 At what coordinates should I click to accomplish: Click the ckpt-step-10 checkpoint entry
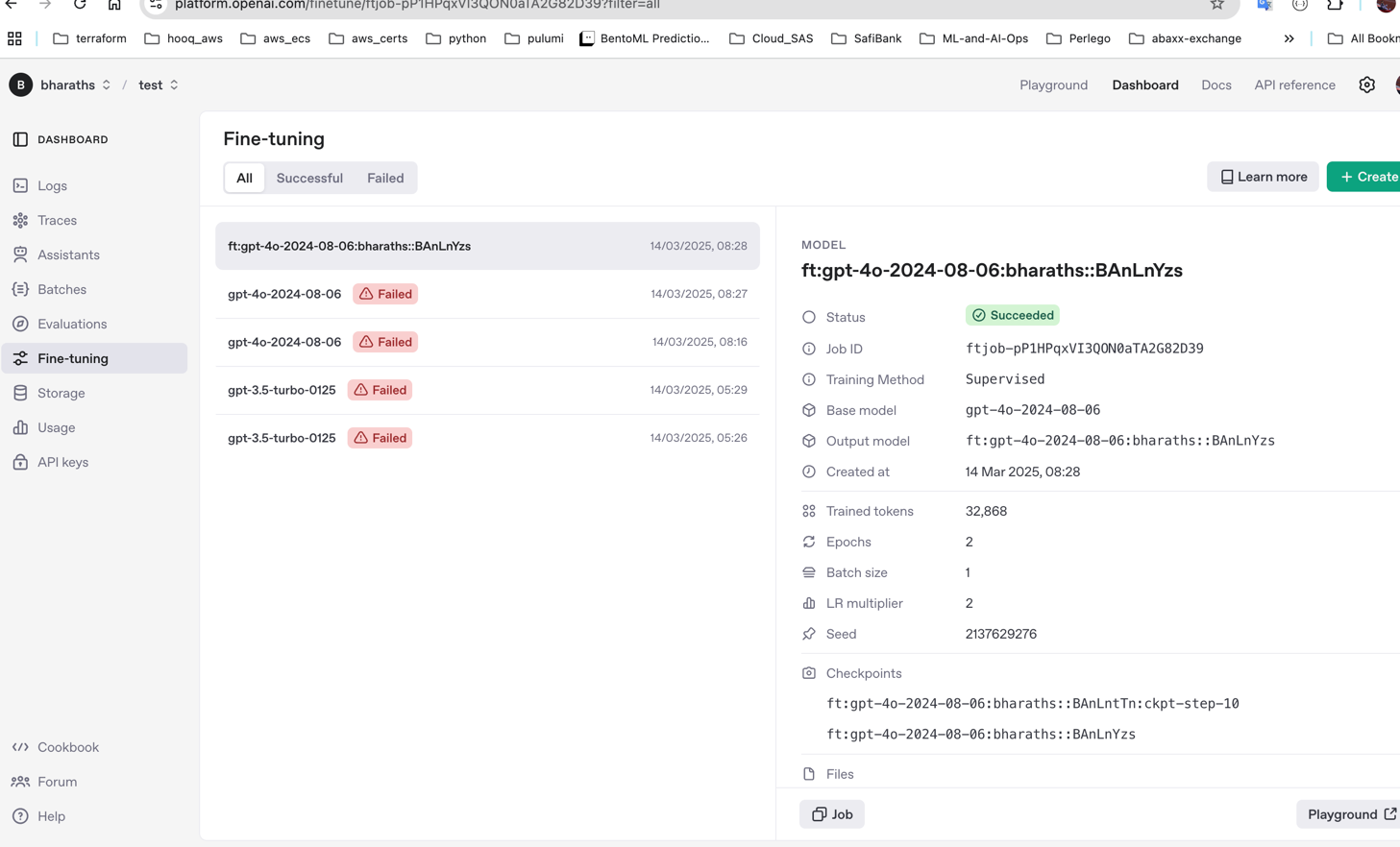click(1032, 703)
